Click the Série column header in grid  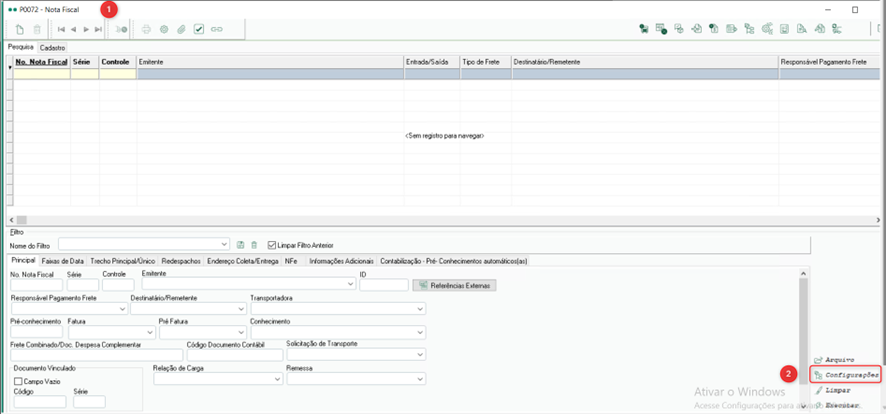coord(85,62)
